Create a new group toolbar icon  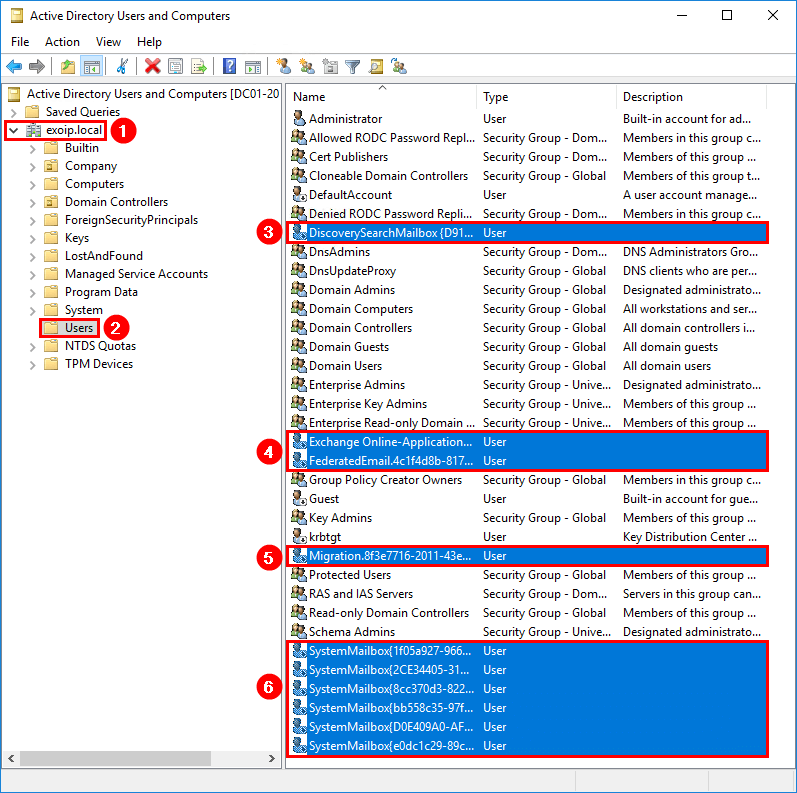(307, 67)
